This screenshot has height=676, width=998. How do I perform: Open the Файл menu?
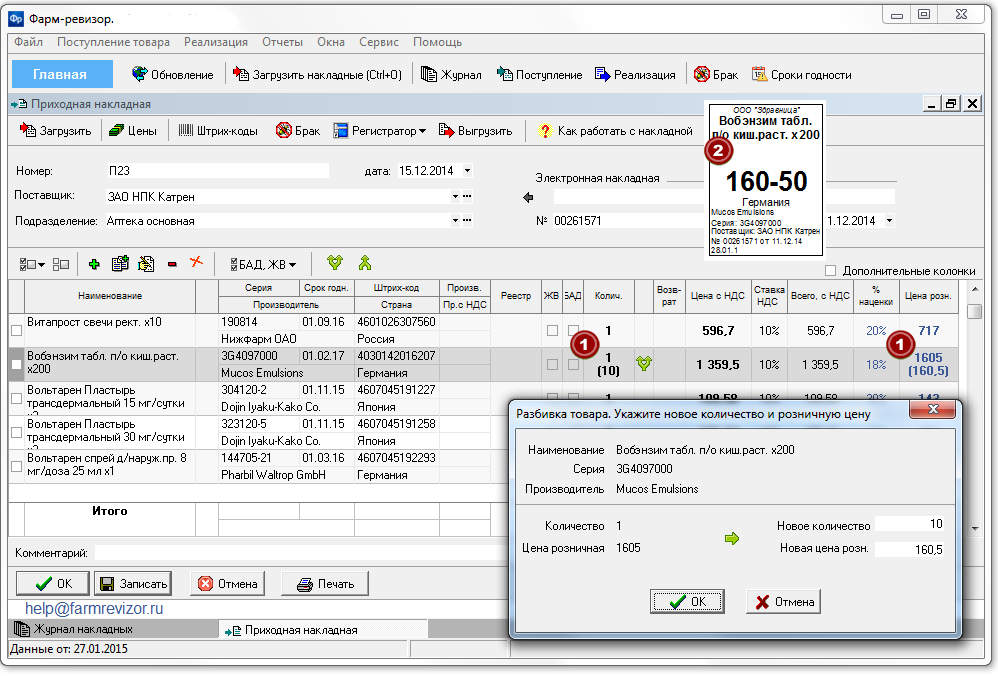[x=29, y=42]
